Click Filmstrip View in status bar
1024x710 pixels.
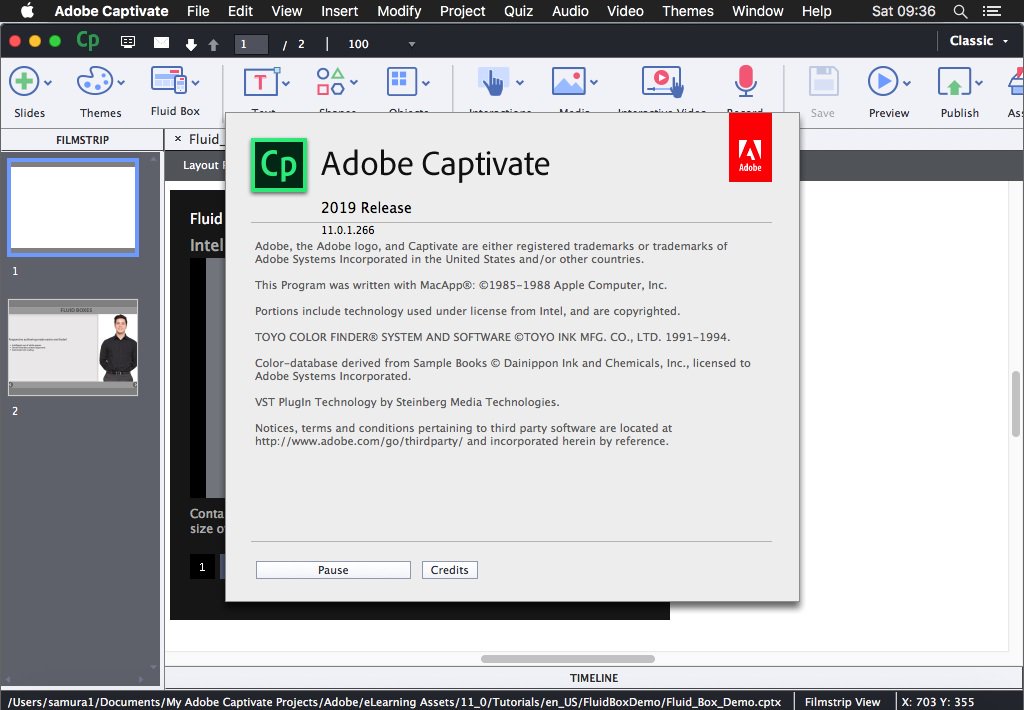[x=842, y=702]
